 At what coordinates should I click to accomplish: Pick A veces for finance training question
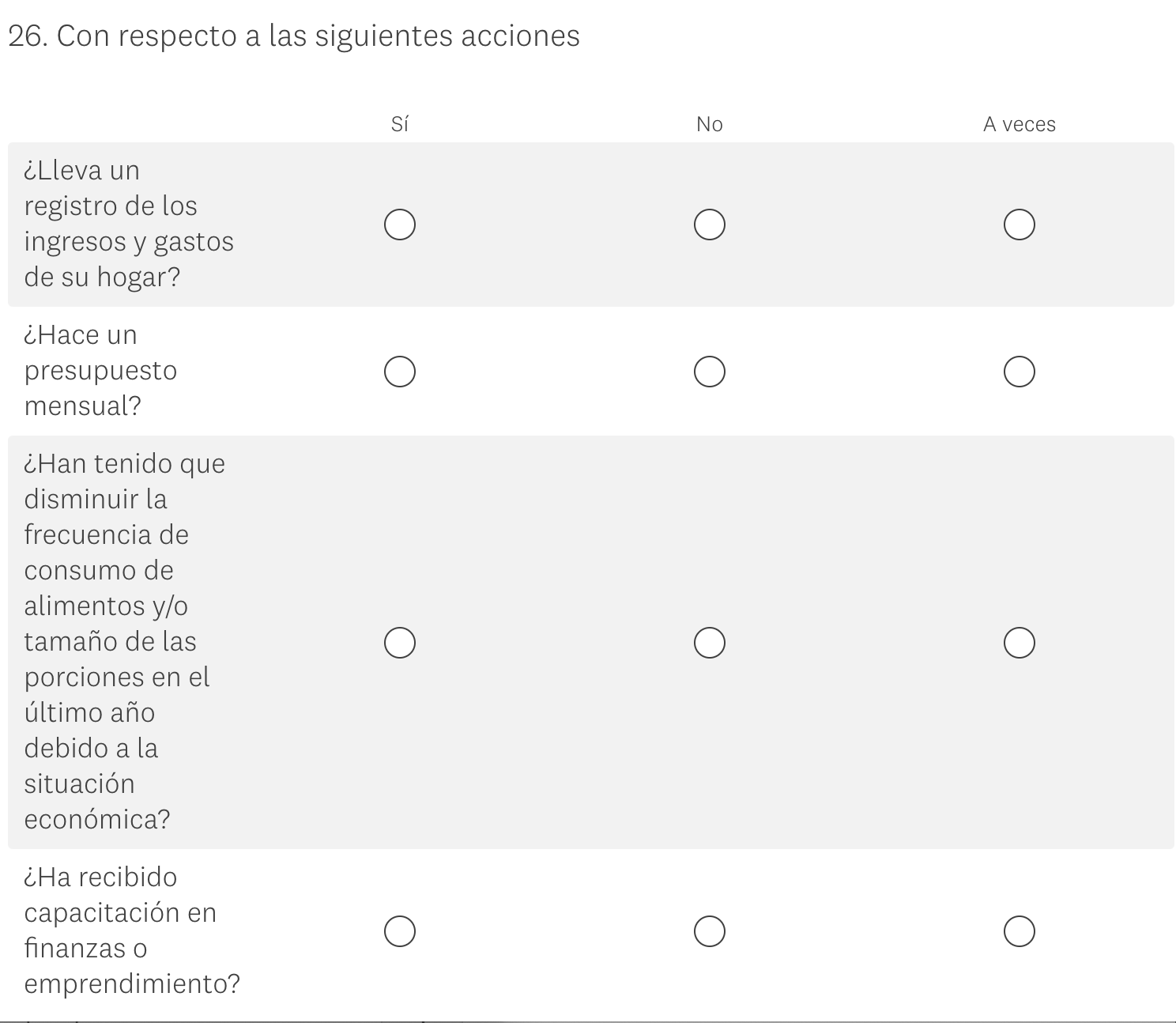click(1020, 931)
